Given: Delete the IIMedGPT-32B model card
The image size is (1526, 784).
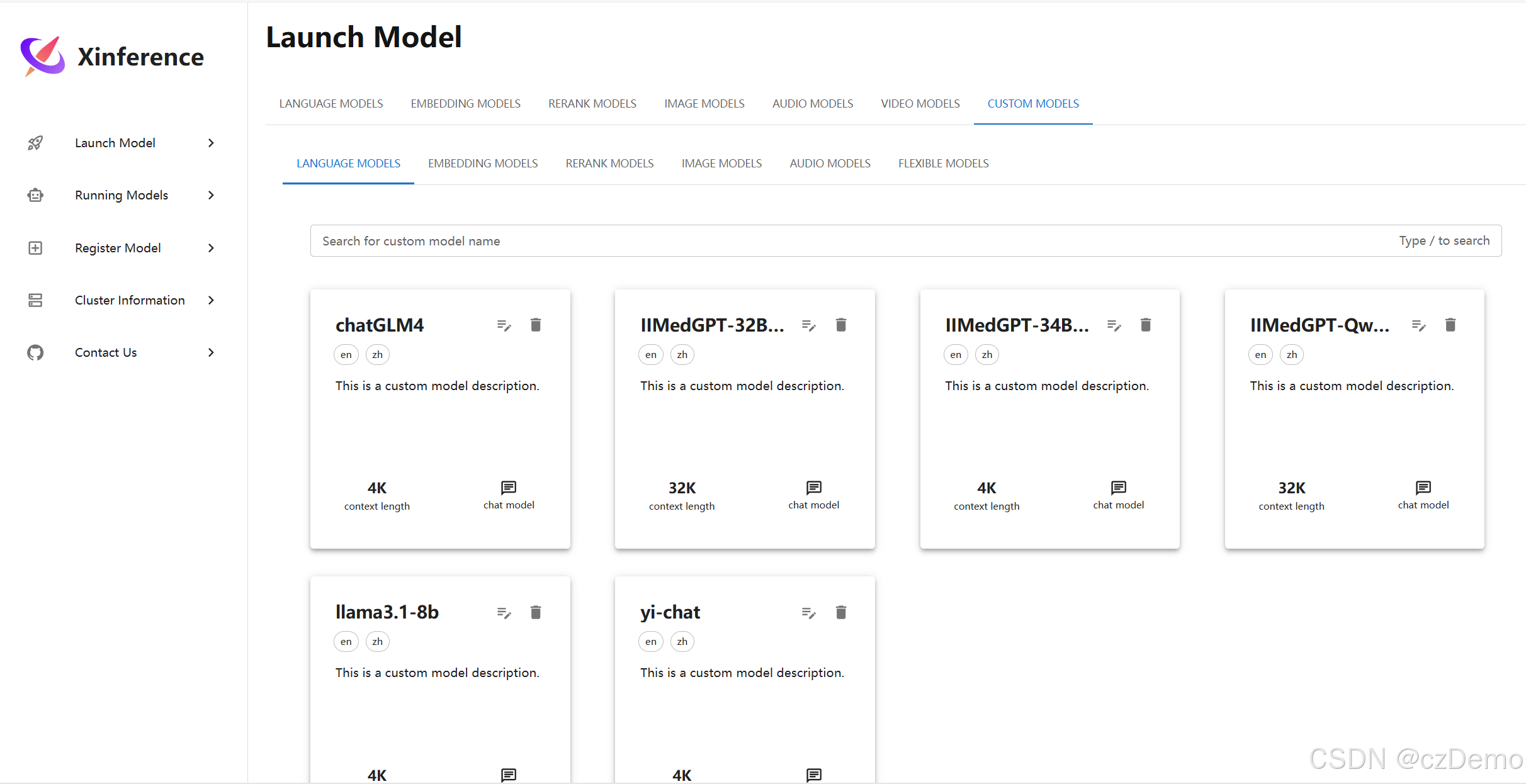Looking at the screenshot, I should point(841,325).
